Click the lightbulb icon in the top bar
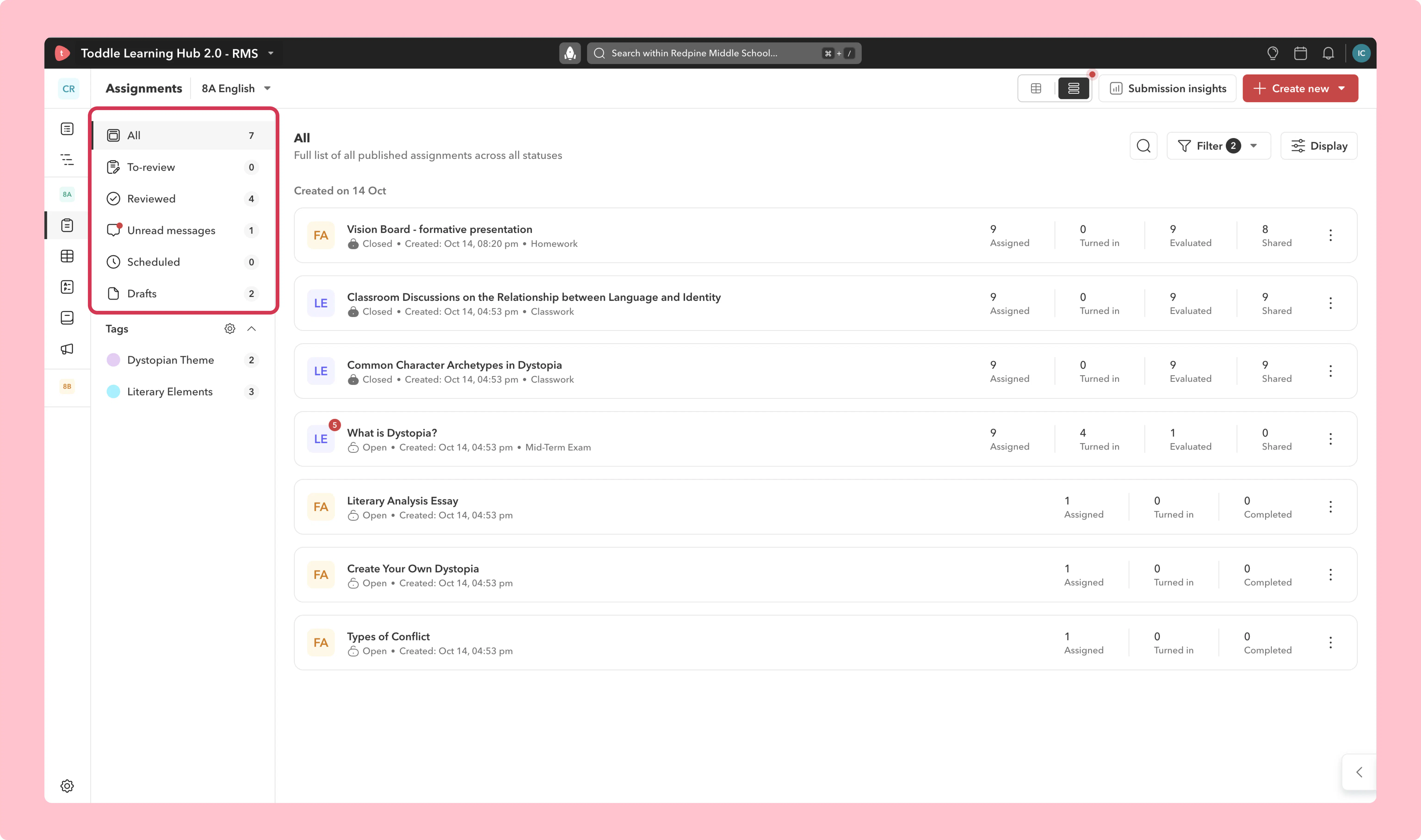 (x=1273, y=53)
